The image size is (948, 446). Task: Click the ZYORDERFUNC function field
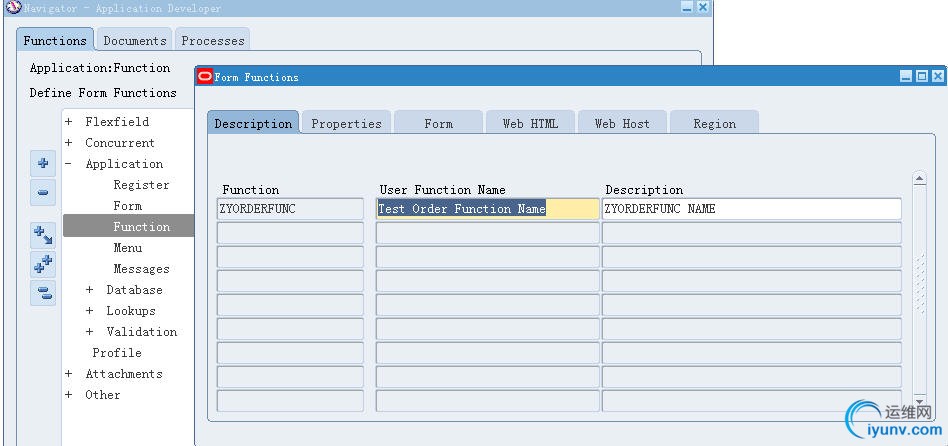coord(290,209)
